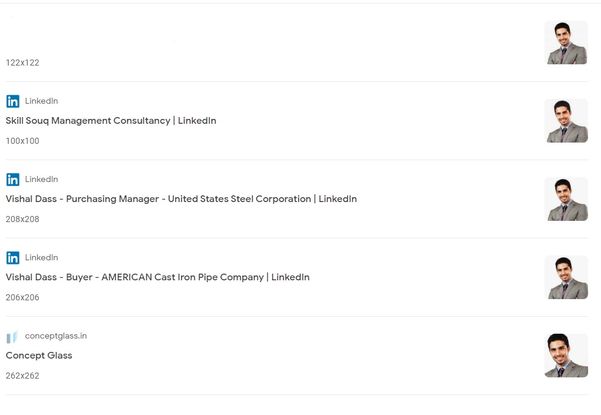Click thumbnail beside AMERICAN Cast Iron Pipe result

[566, 277]
